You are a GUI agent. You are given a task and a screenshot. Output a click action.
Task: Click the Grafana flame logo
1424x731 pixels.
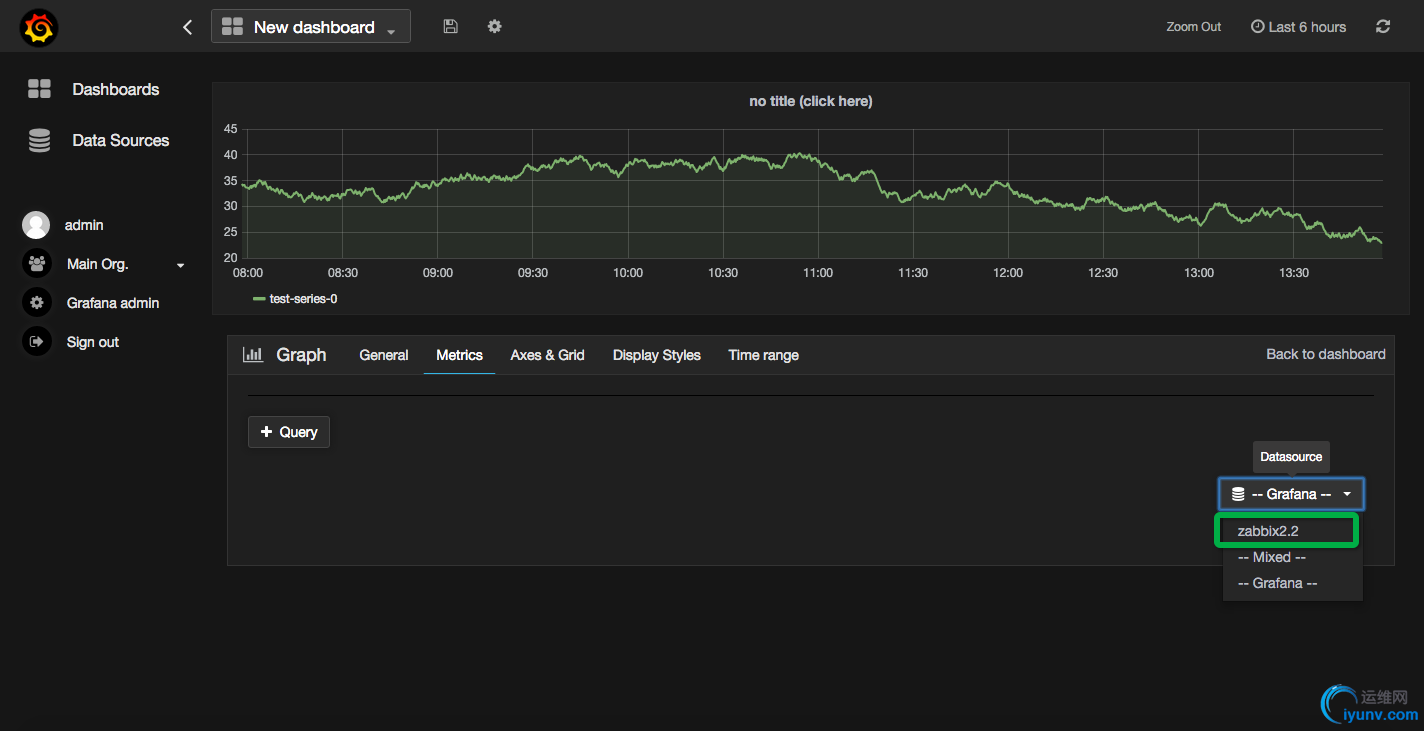[39, 27]
